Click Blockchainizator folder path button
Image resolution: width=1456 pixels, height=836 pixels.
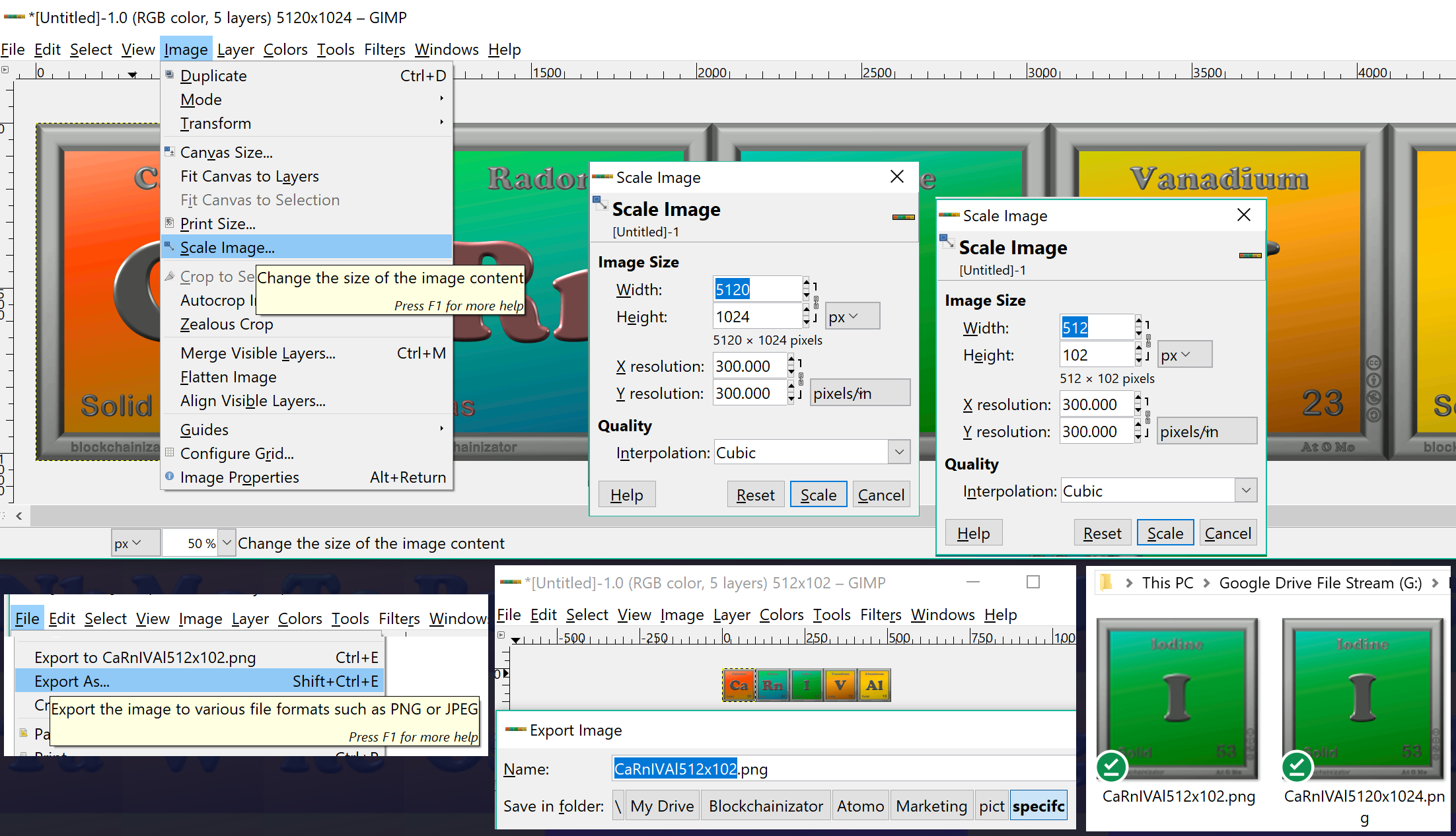click(766, 806)
